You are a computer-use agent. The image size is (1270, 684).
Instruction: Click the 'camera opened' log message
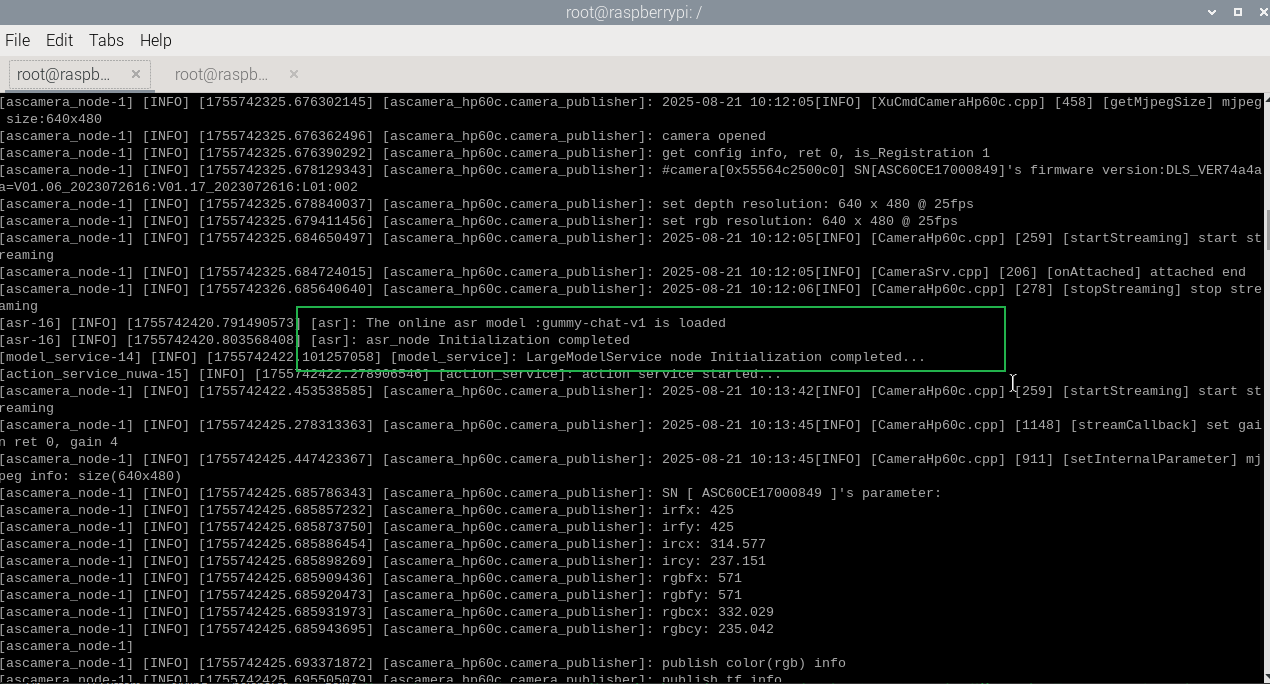[x=713, y=136]
